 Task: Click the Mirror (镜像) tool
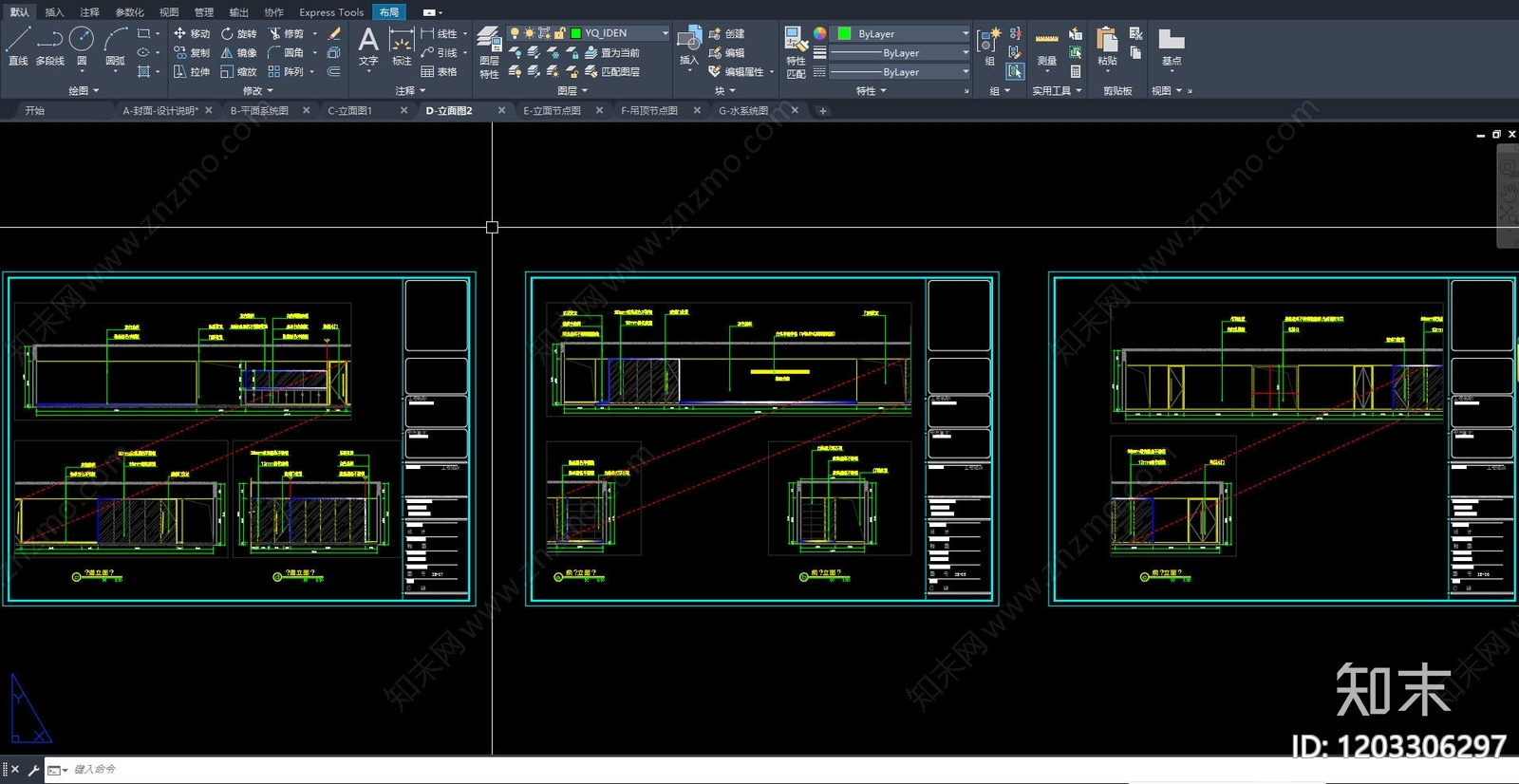point(238,52)
